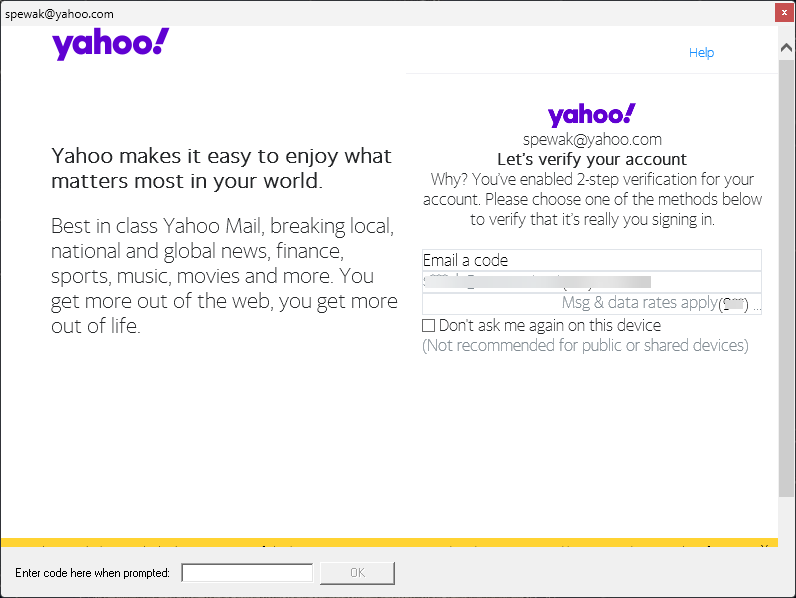Choose the "Msg & data rates apply" text option

[x=591, y=303]
